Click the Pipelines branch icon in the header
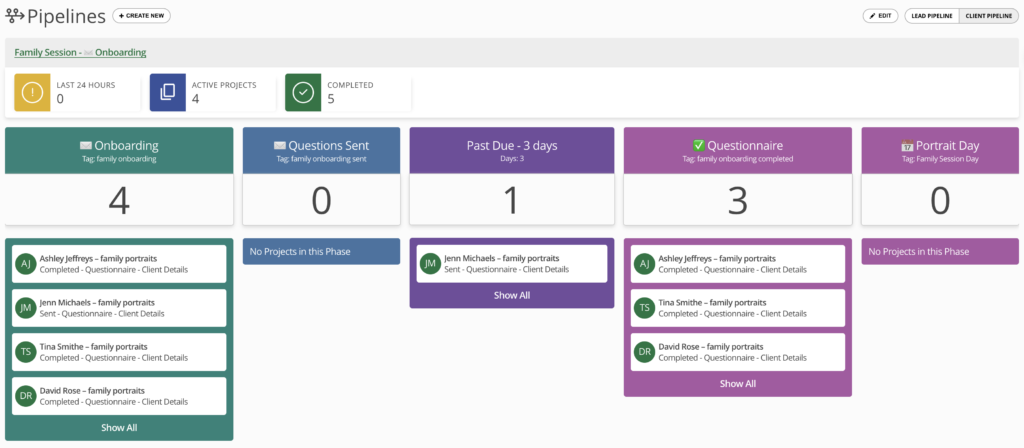Image resolution: width=1024 pixels, height=448 pixels. click(x=15, y=16)
